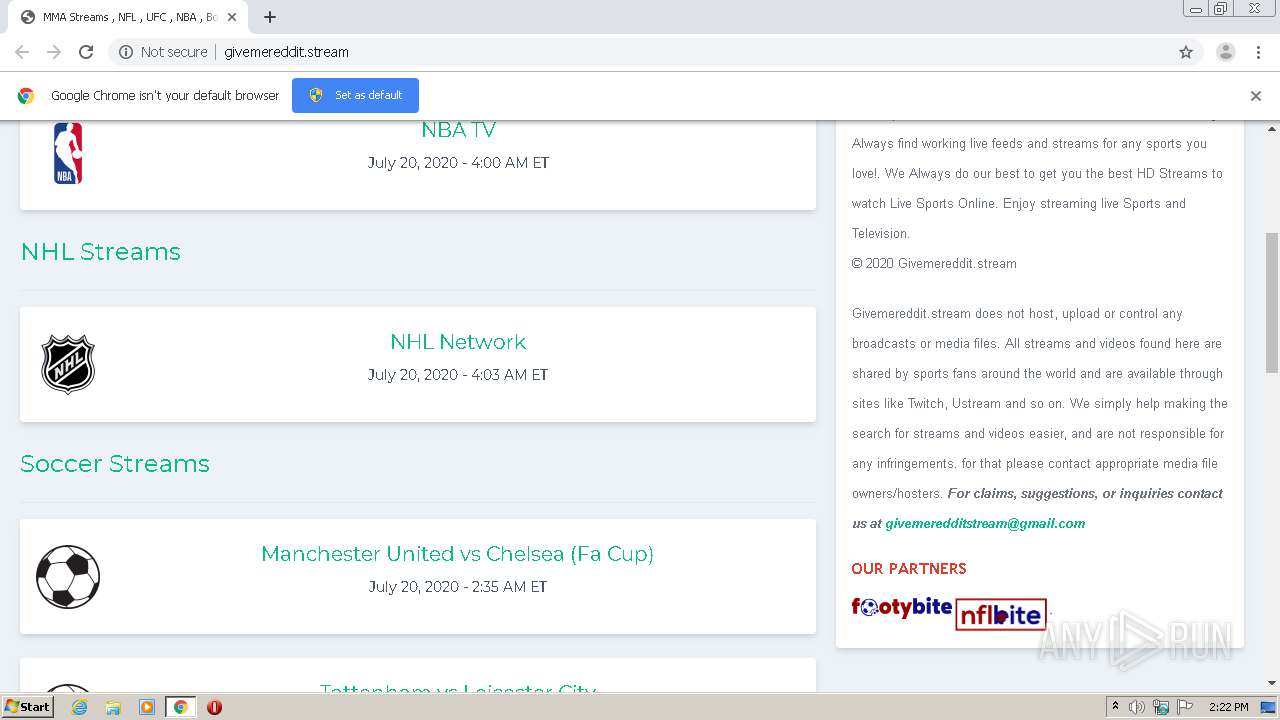View site info for the Not secure warning
Image resolution: width=1280 pixels, height=720 pixels.
pos(163,52)
